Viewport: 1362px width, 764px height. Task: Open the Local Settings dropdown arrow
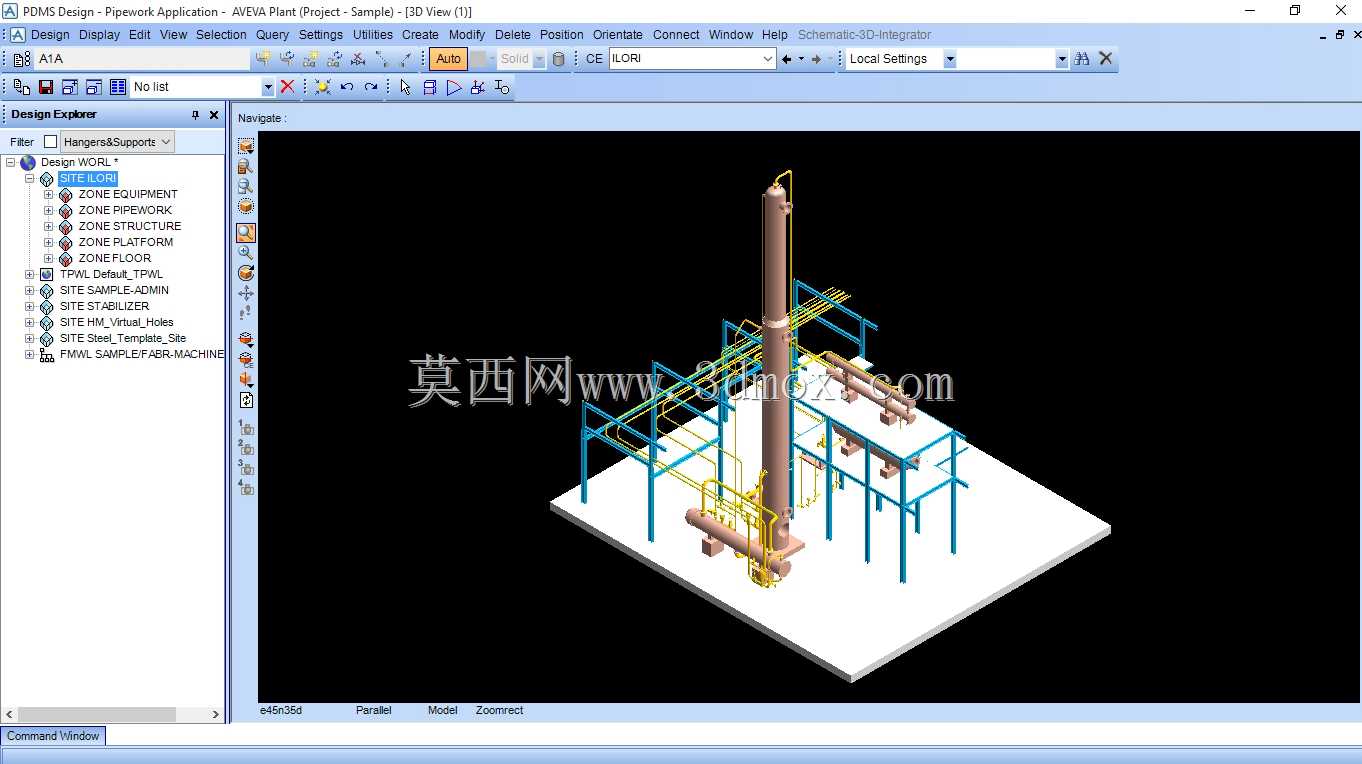coord(950,59)
